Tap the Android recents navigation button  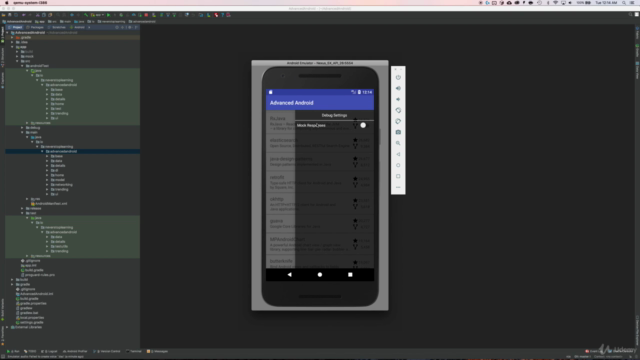[x=350, y=275]
